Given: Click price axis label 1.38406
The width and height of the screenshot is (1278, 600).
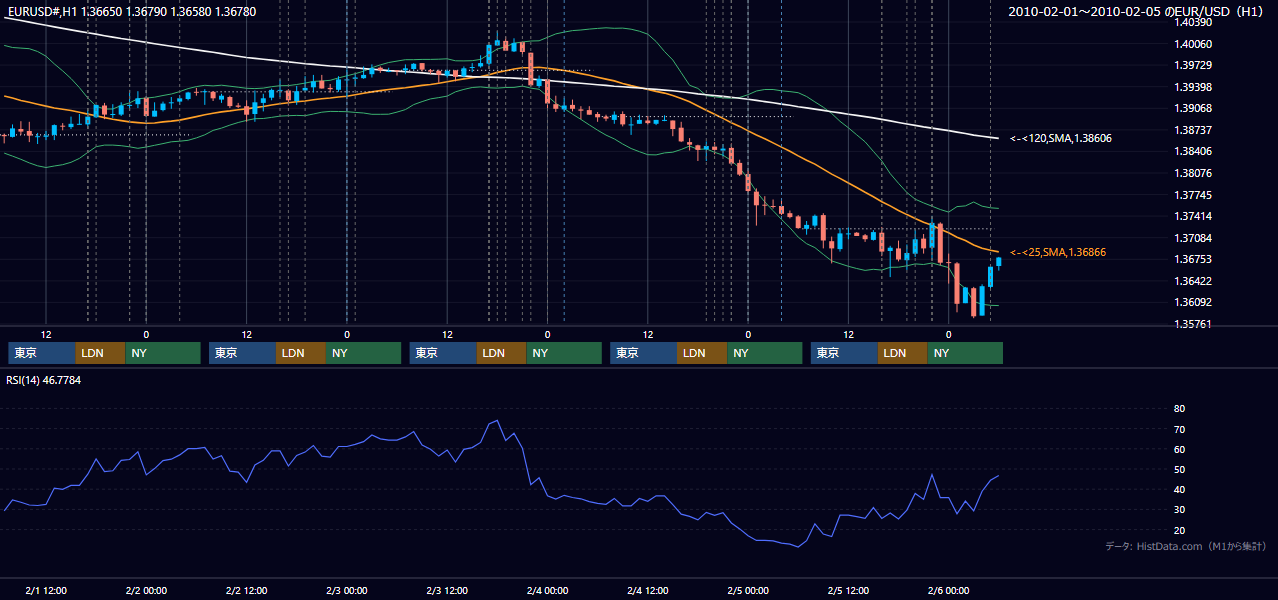Looking at the screenshot, I should click(x=1192, y=151).
